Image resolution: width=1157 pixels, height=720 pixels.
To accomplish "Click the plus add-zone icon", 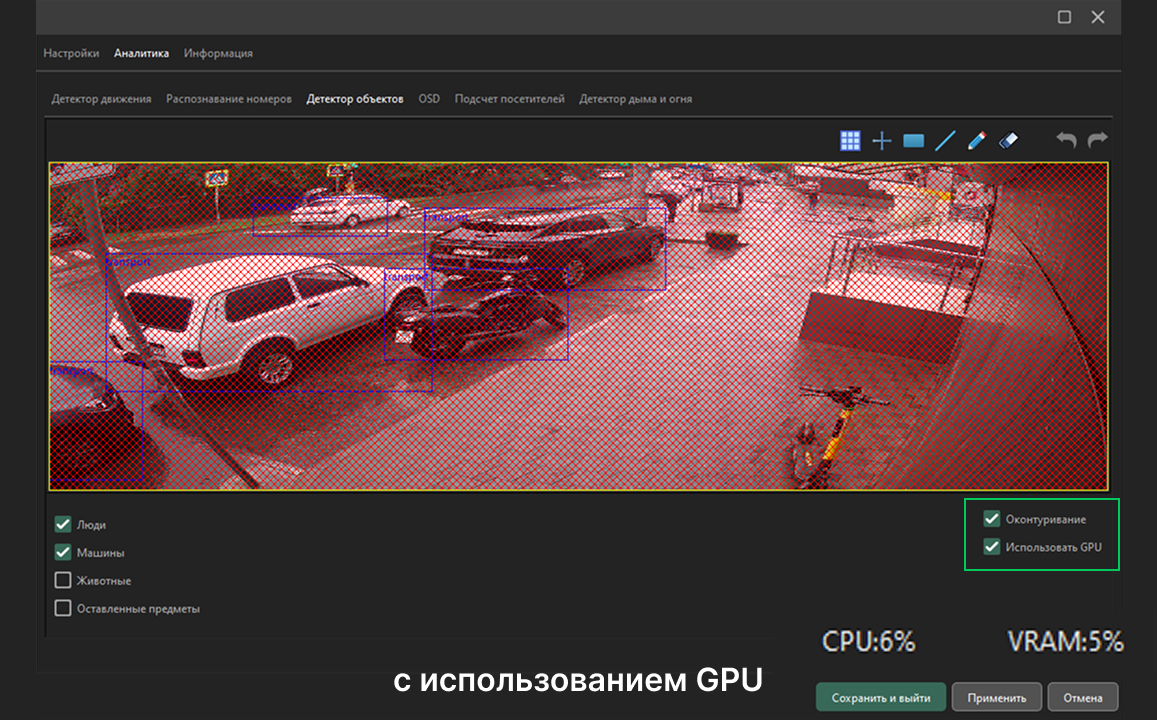I will pyautogui.click(x=881, y=141).
